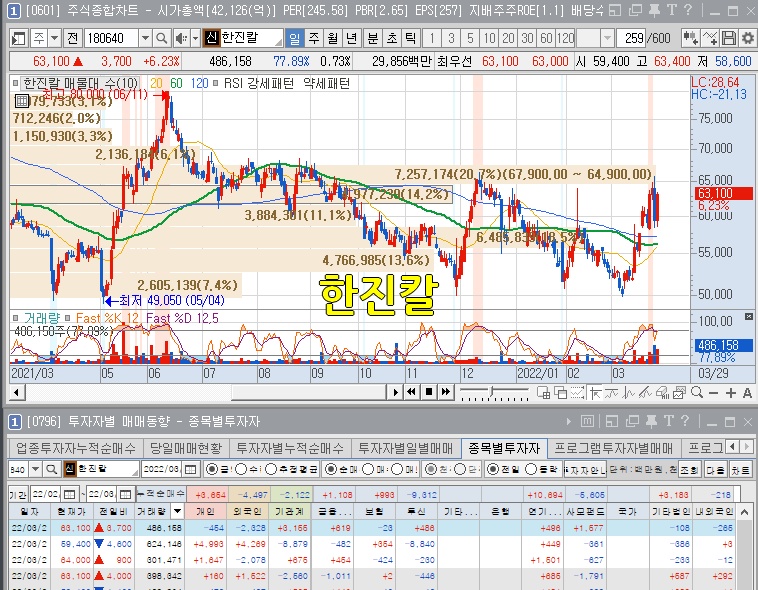The height and width of the screenshot is (590, 758).
Task: Select 금액 radio button
Action: pos(211,469)
